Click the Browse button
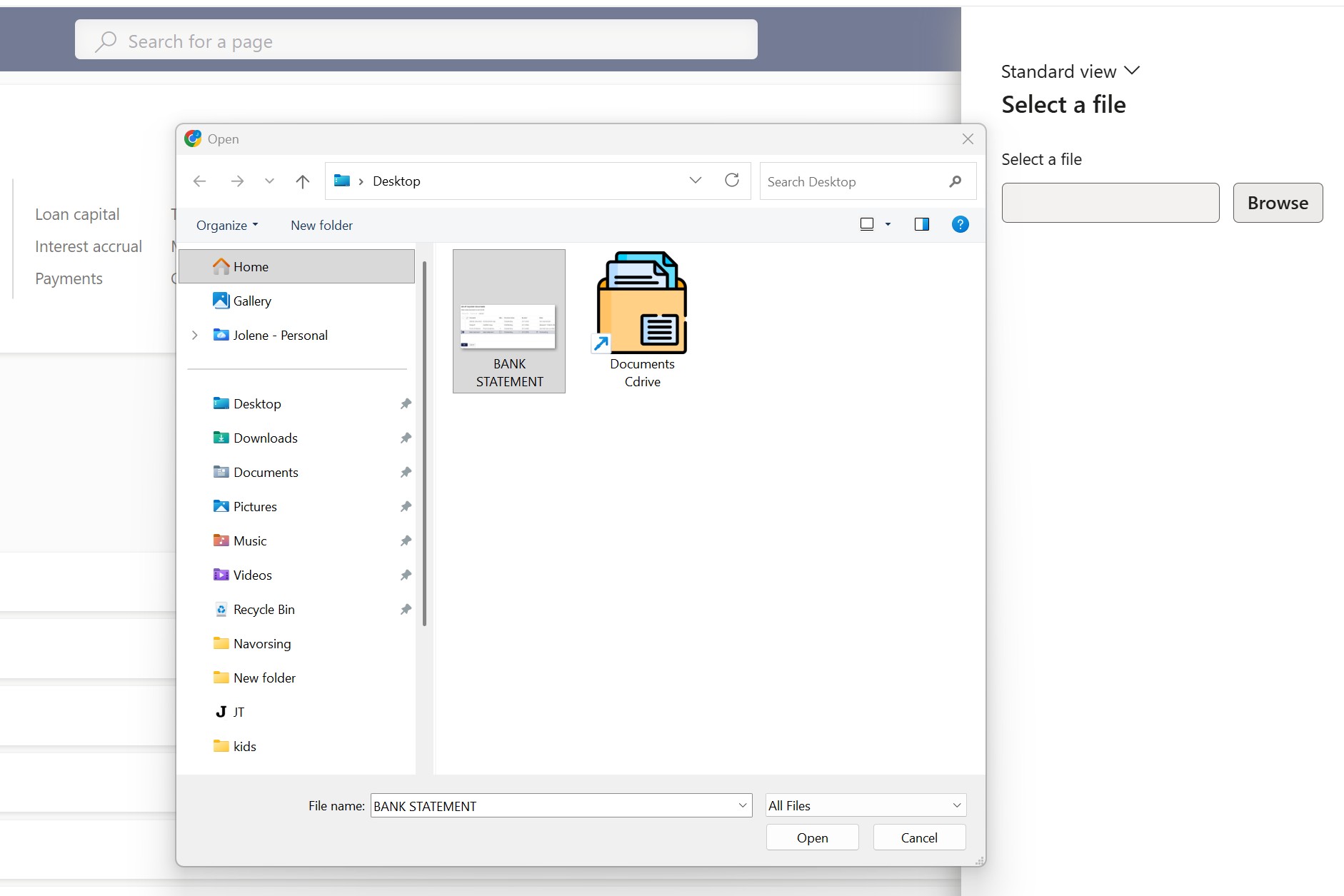This screenshot has width=1344, height=896. [x=1277, y=203]
